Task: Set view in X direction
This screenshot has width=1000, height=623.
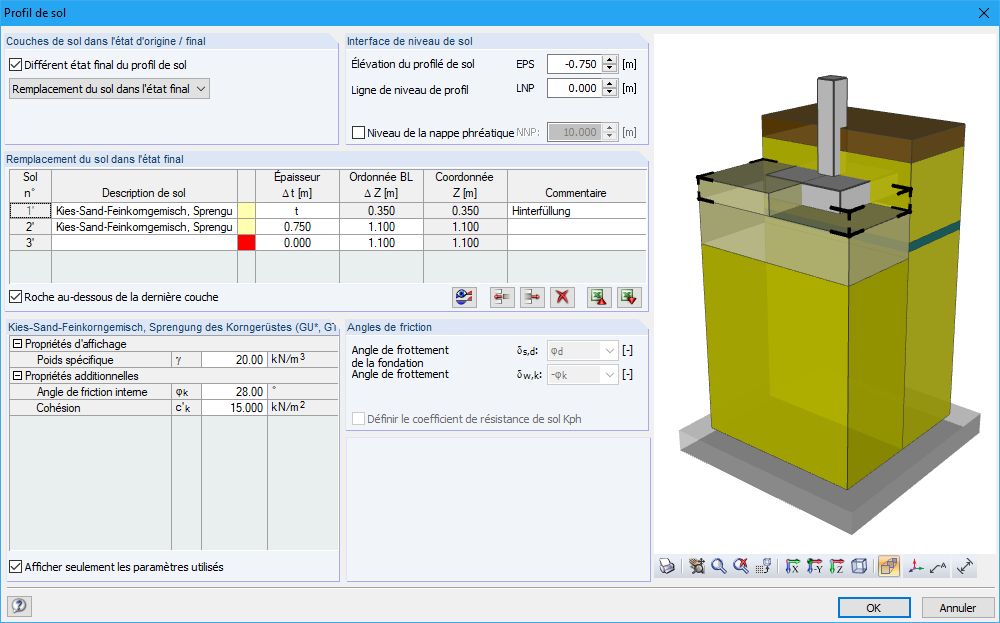Action: (793, 566)
